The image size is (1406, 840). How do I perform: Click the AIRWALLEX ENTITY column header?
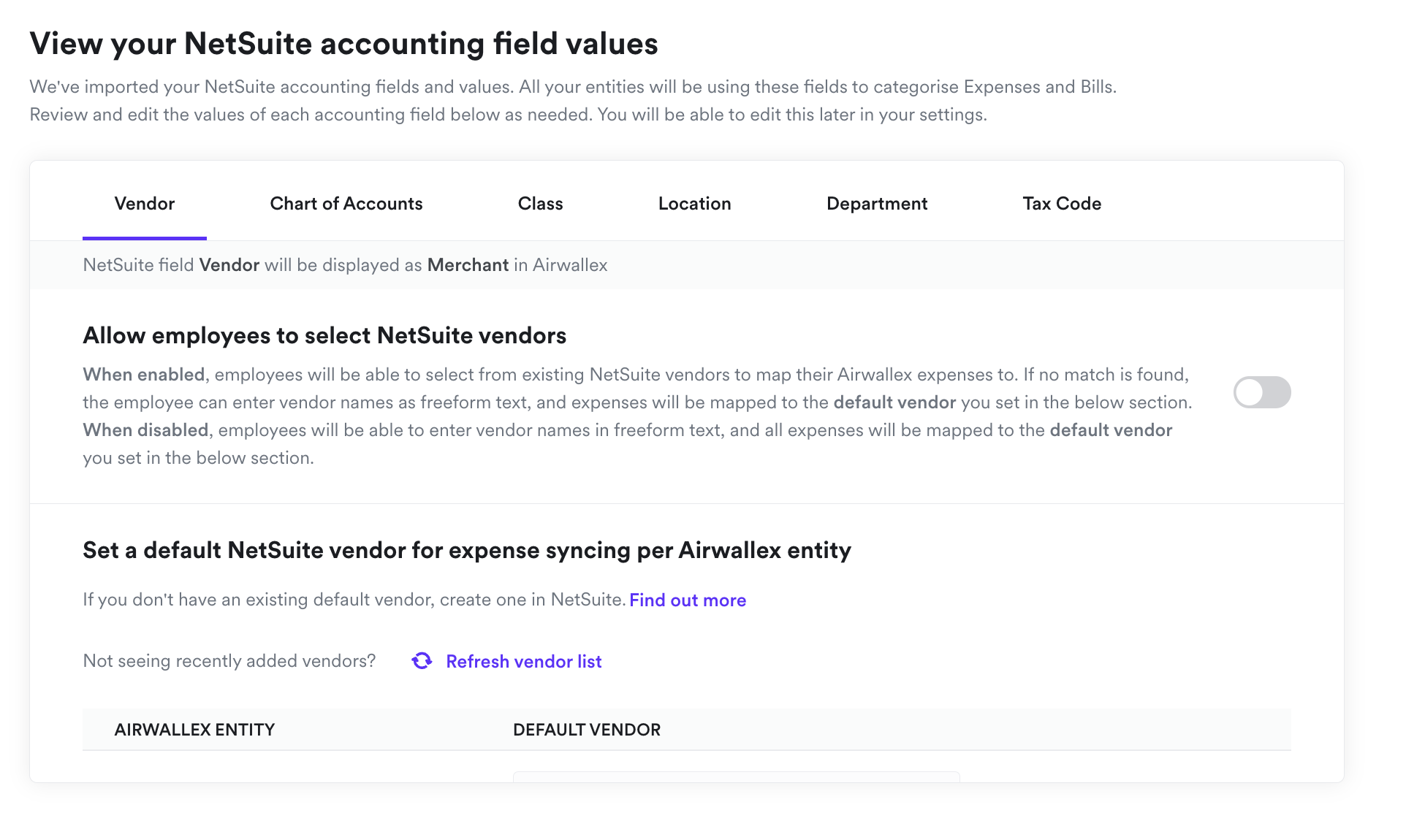(194, 729)
